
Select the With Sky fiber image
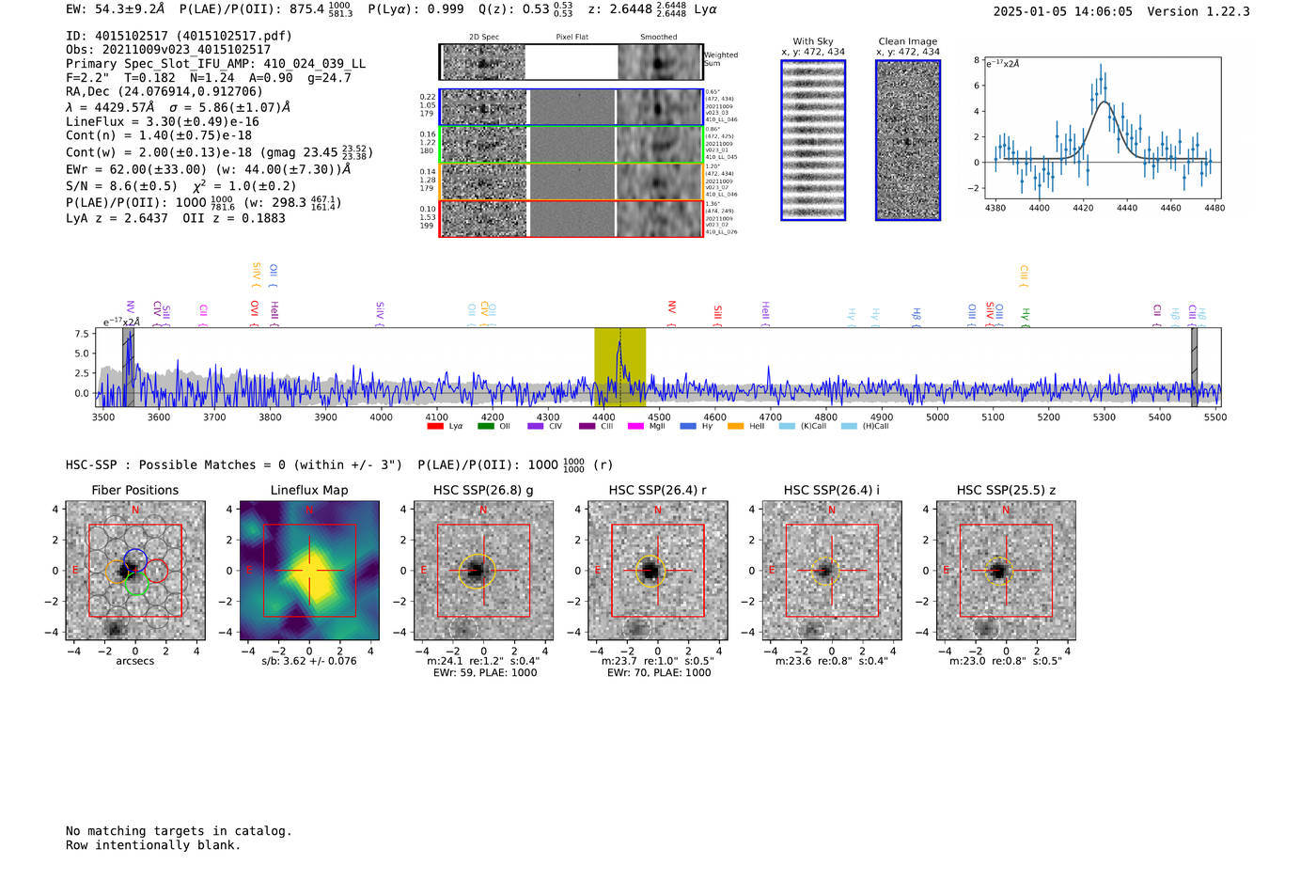tap(813, 140)
